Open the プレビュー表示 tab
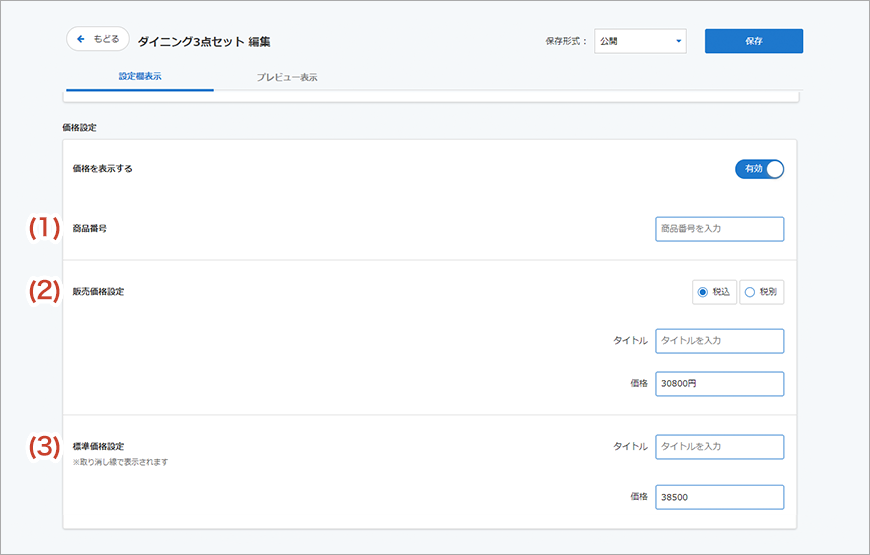Screen dimensions: 870x555 (287, 77)
